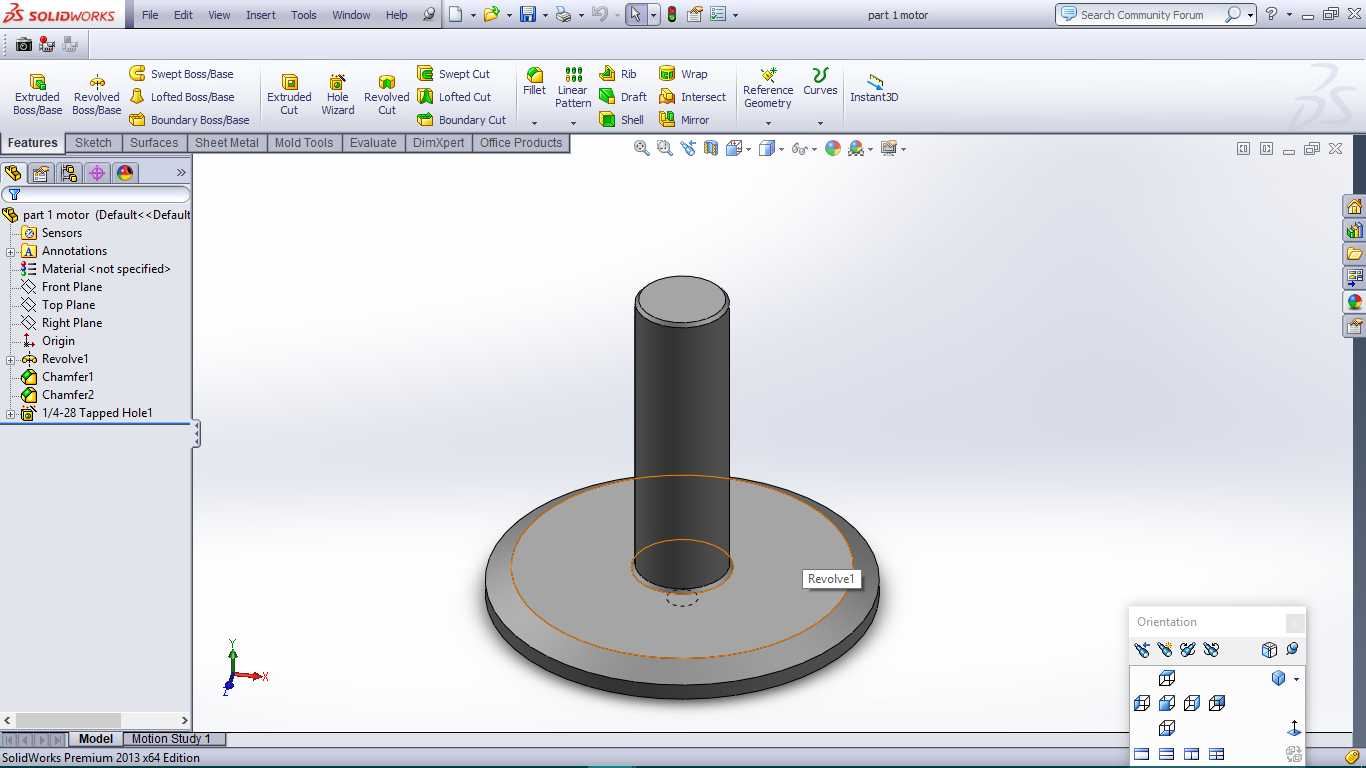
Task: Select Extruded Boss/Base tool
Action: [x=37, y=95]
